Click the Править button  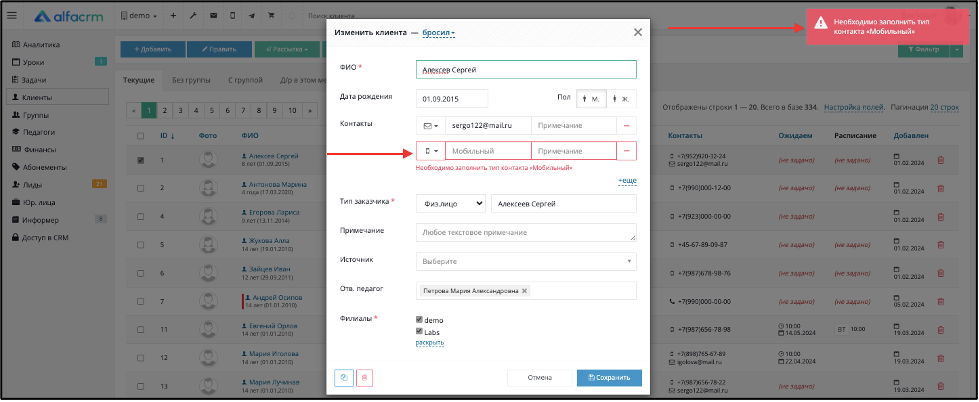pyautogui.click(x=219, y=49)
